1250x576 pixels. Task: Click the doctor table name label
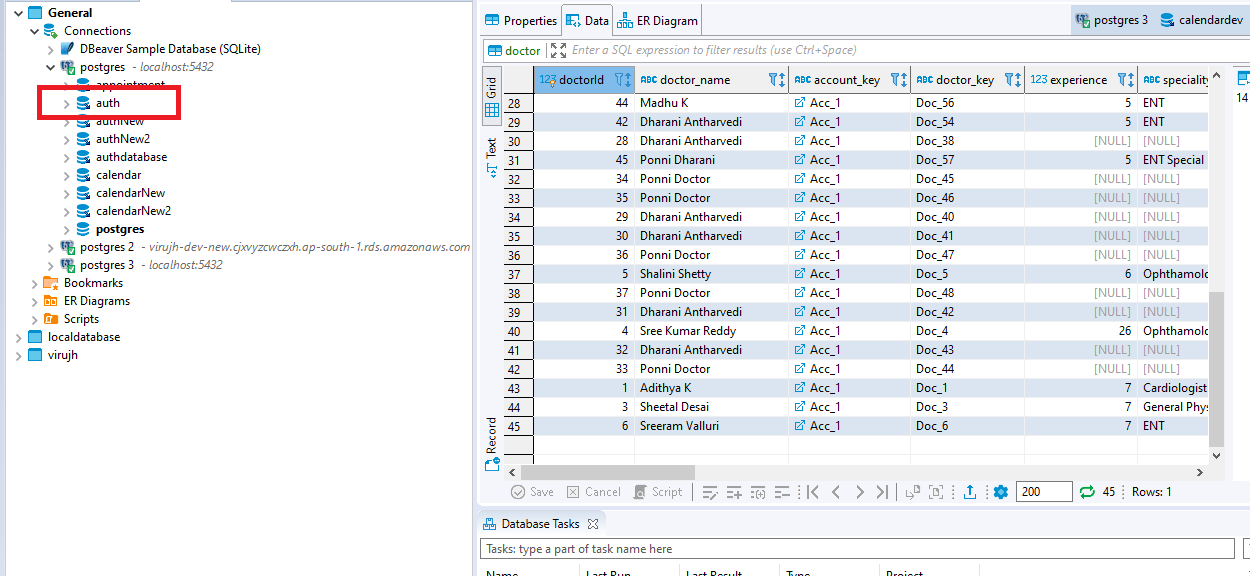pyautogui.click(x=523, y=51)
